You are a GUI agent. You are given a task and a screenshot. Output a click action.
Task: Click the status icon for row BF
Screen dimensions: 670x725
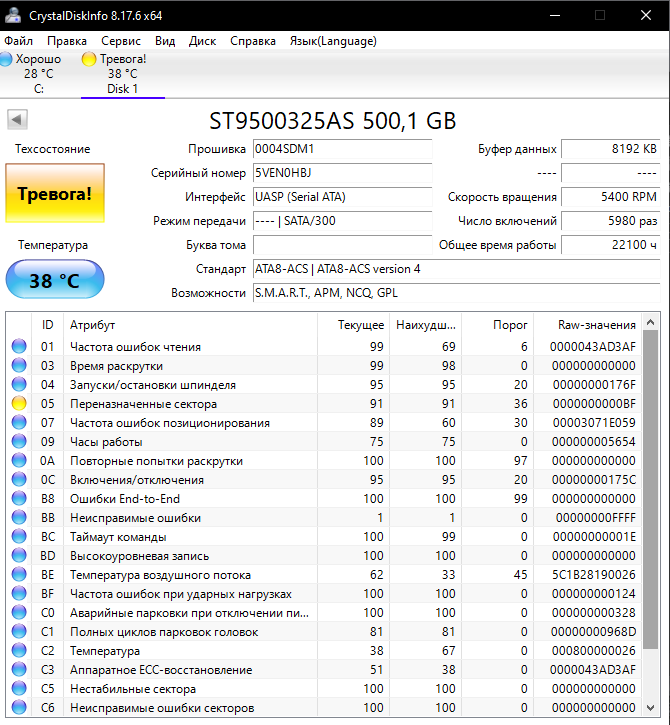pos(19,593)
